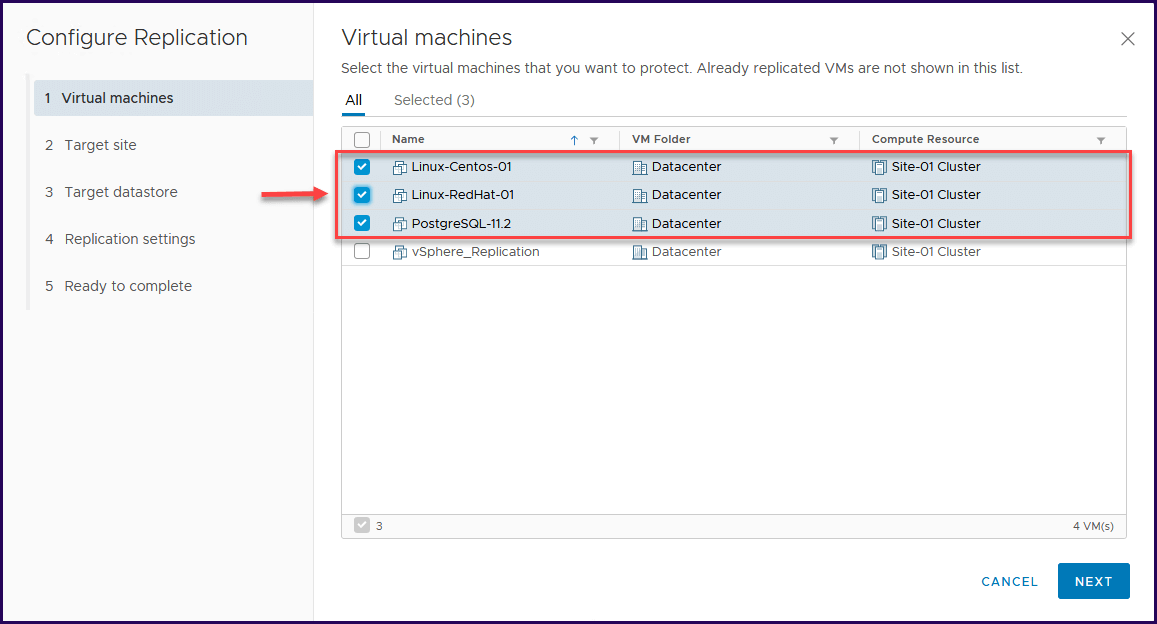Click Datacenter text in vSphere_Replication row
This screenshot has height=624, width=1157.
click(686, 252)
